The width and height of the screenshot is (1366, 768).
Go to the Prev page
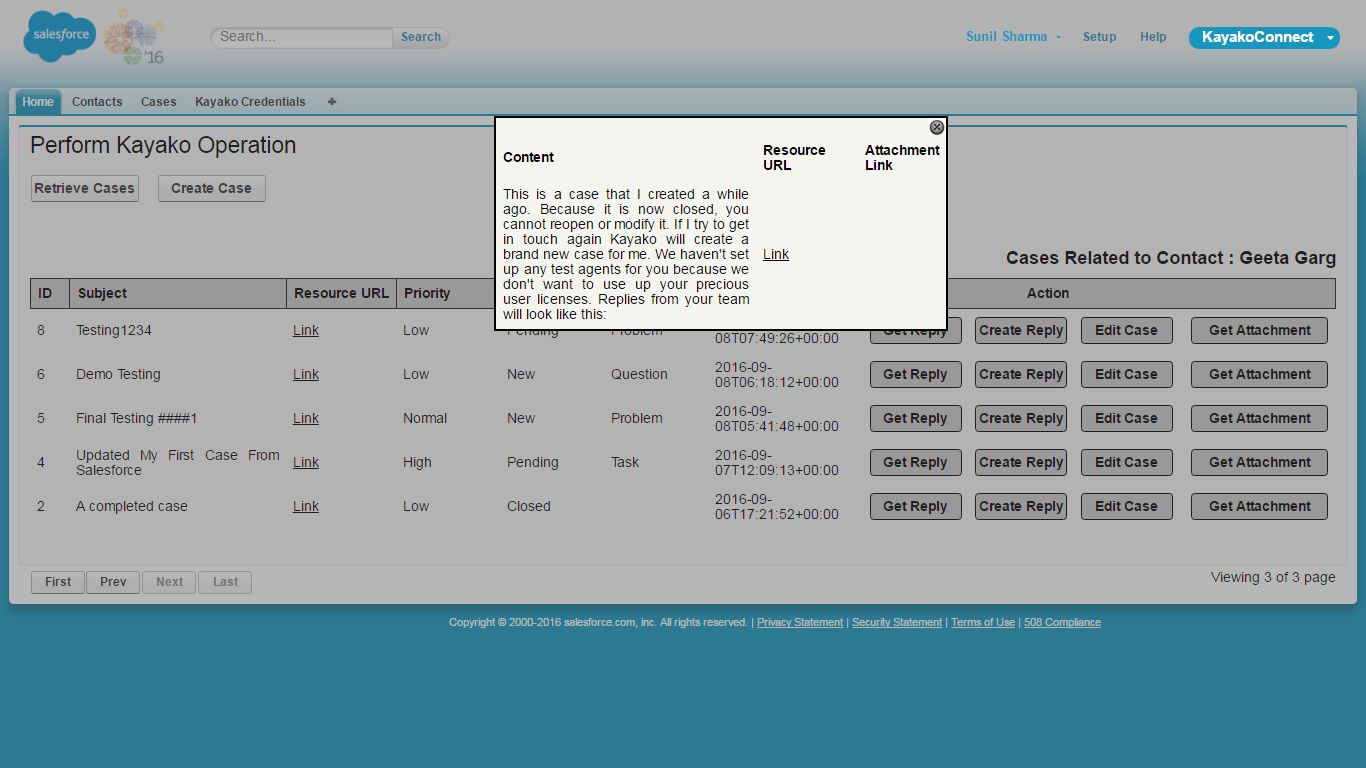[113, 582]
